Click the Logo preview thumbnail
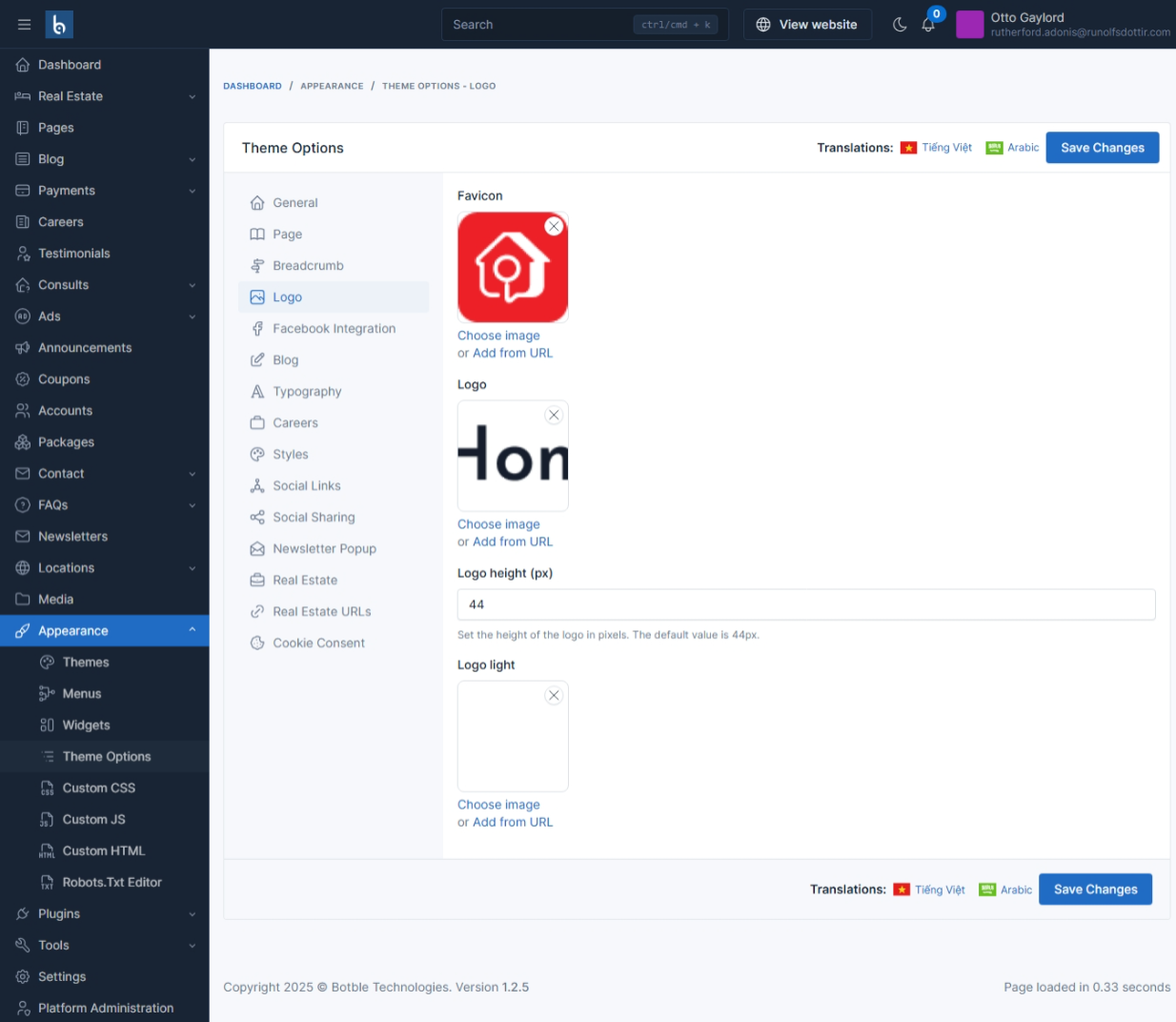The width and height of the screenshot is (1176, 1022). click(x=513, y=456)
